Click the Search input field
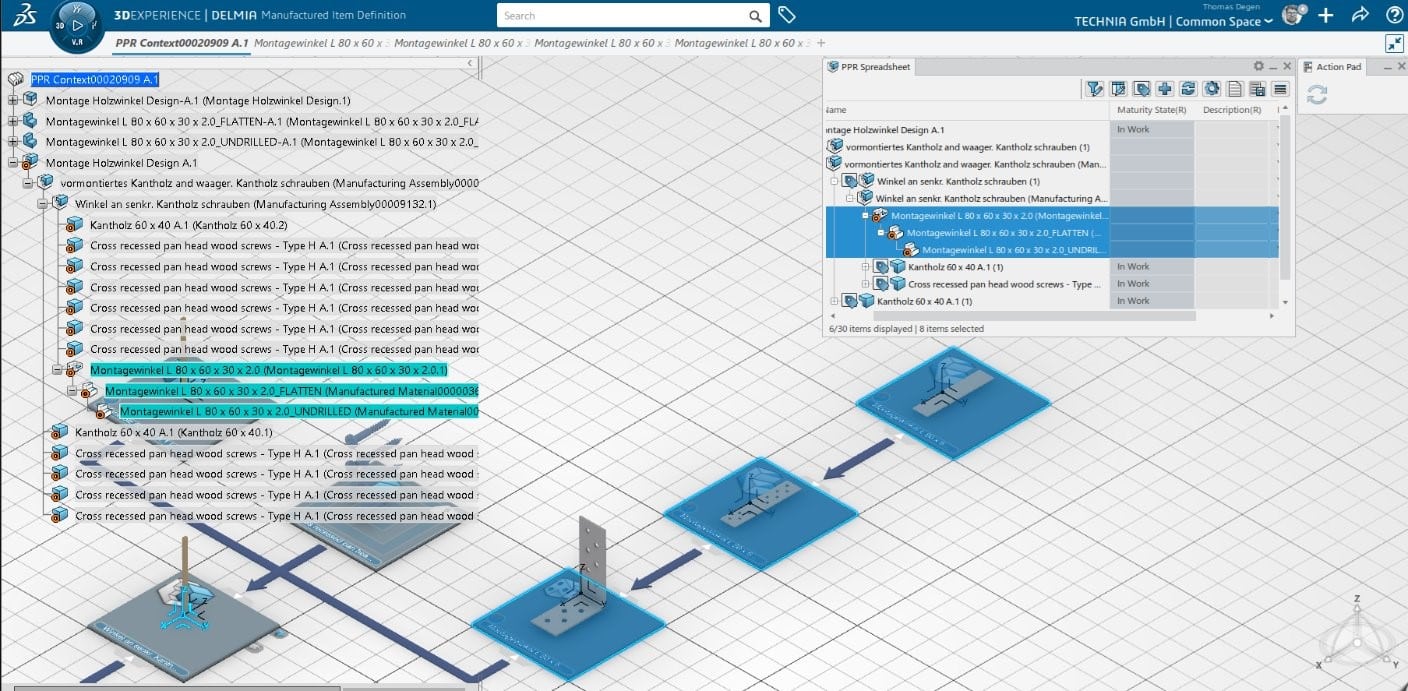1408x691 pixels. [622, 16]
